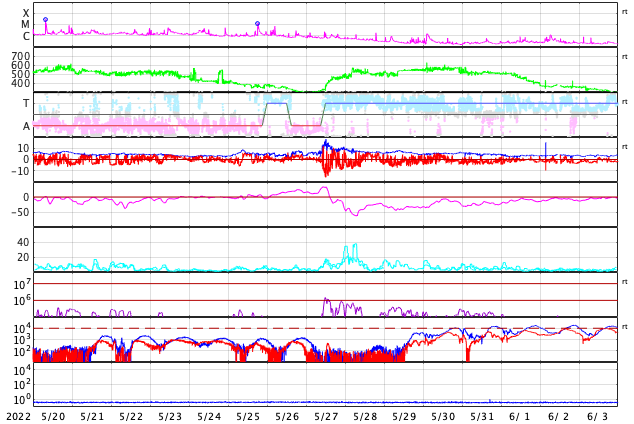Screen dimensions: 634x424
Task: Click the 5/29 date label
Action: click(404, 417)
